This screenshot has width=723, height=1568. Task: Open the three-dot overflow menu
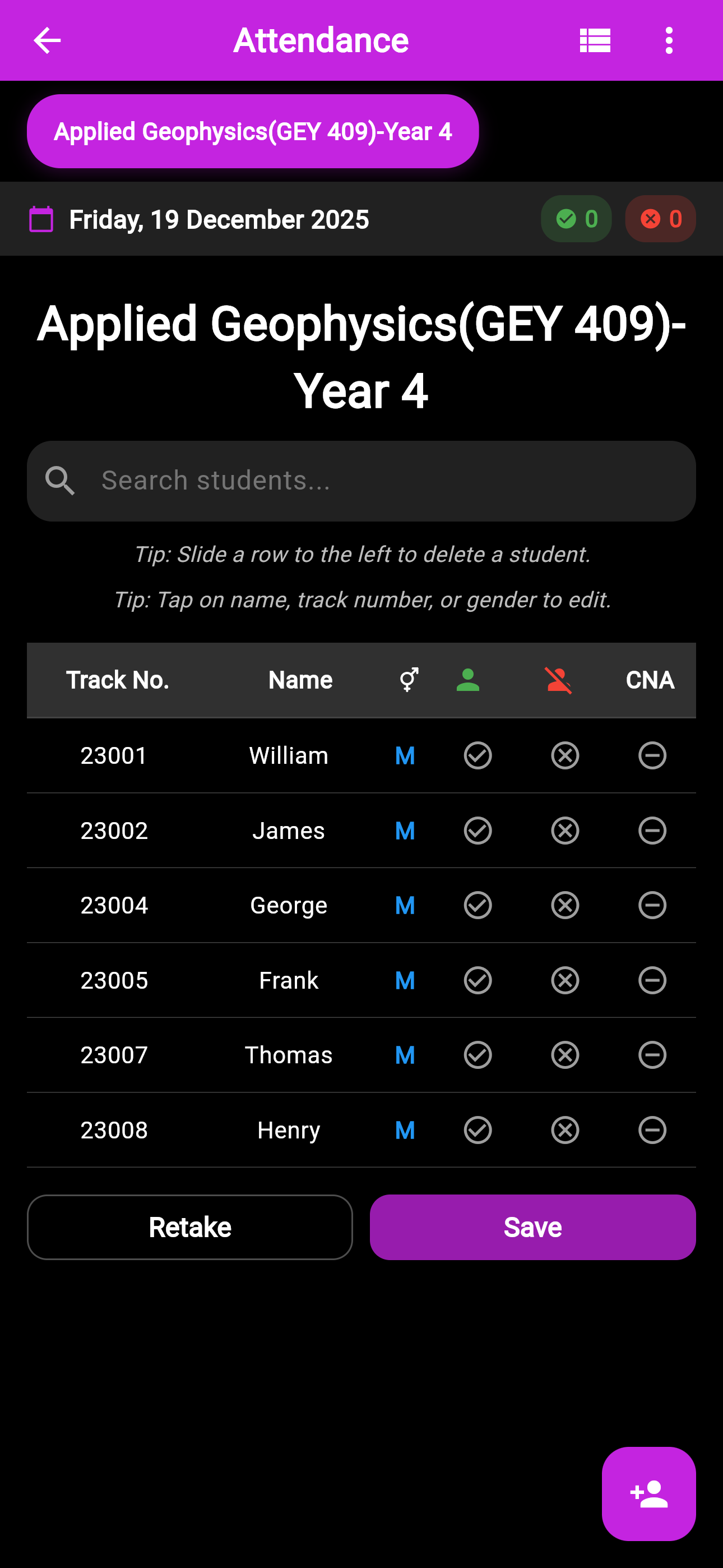coord(669,41)
